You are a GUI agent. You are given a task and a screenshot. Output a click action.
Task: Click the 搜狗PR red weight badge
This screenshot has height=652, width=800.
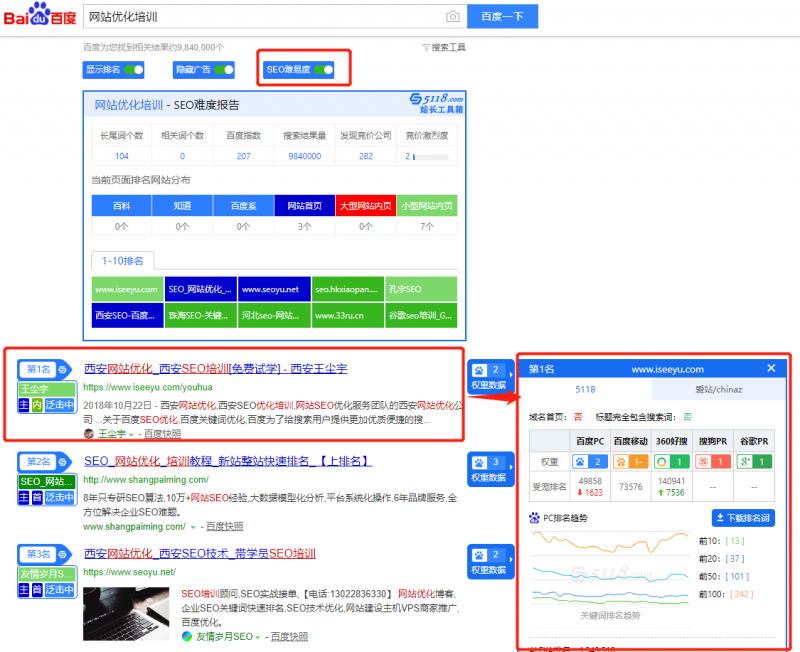(x=713, y=462)
